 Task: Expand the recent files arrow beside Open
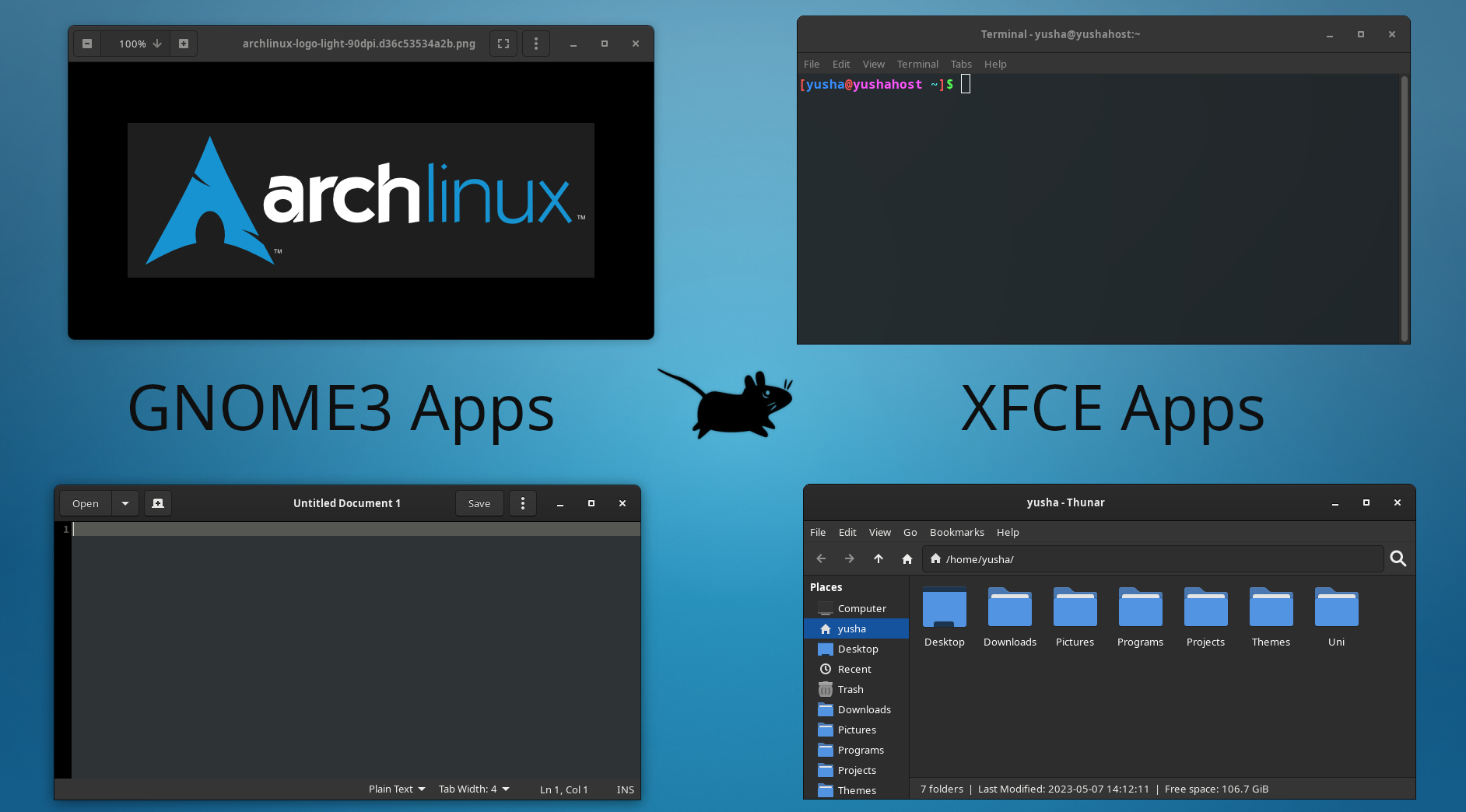point(125,503)
